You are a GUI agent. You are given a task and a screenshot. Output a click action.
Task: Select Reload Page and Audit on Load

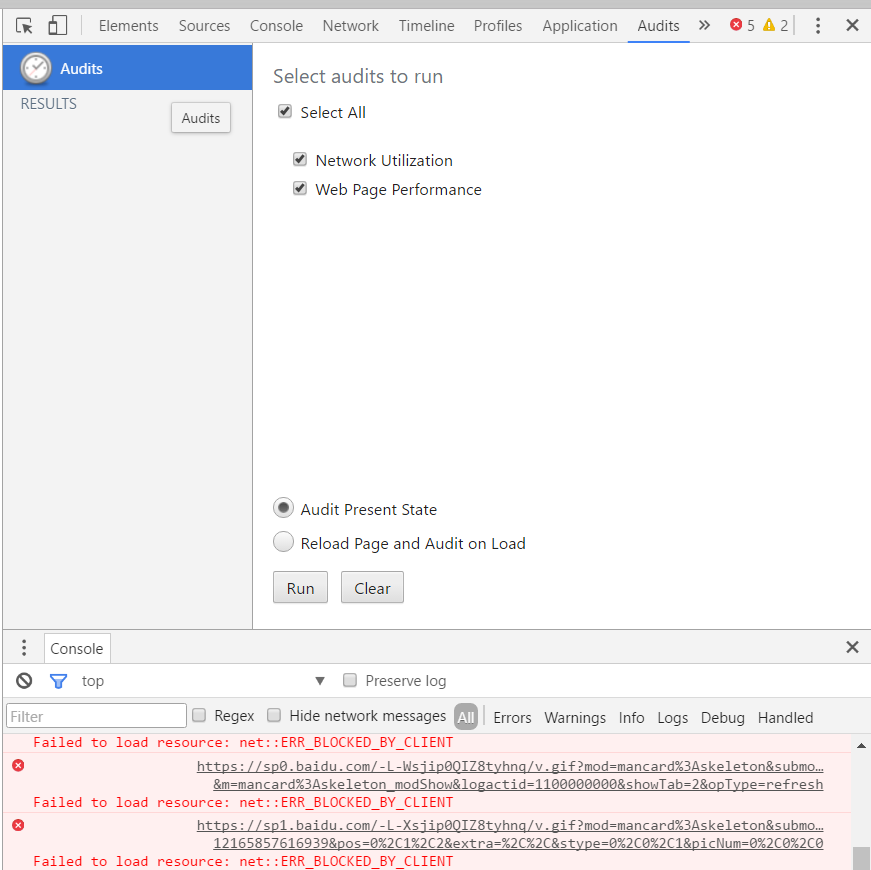pyautogui.click(x=283, y=542)
